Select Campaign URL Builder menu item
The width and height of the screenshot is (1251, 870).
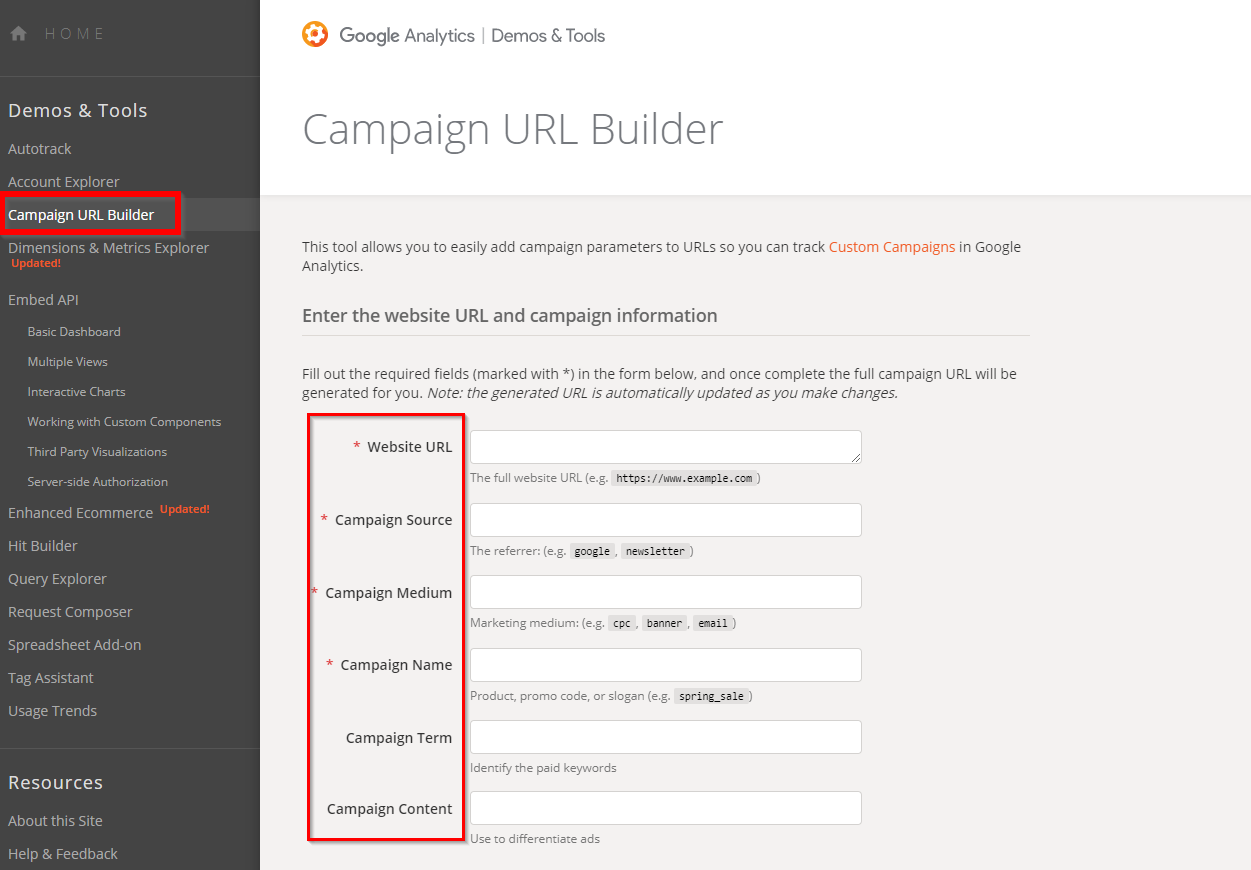81,215
